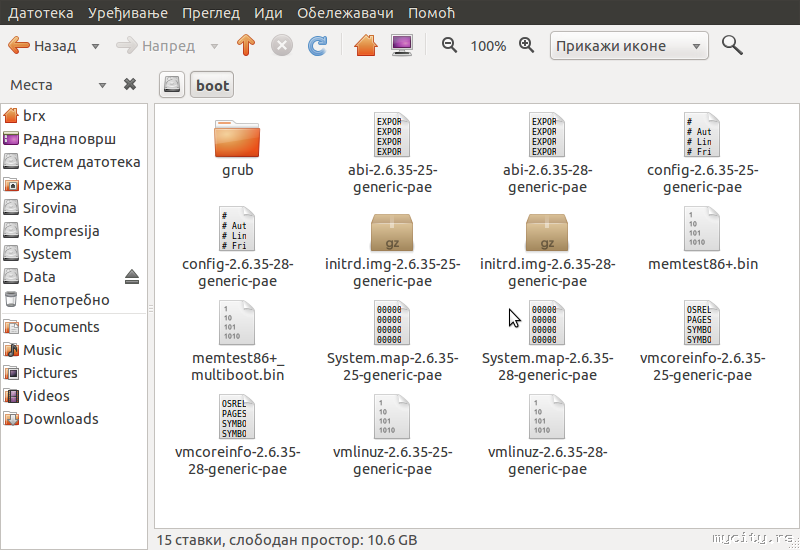Select Sirovina drive in sidebar
The width and height of the screenshot is (800, 550).
[74, 208]
